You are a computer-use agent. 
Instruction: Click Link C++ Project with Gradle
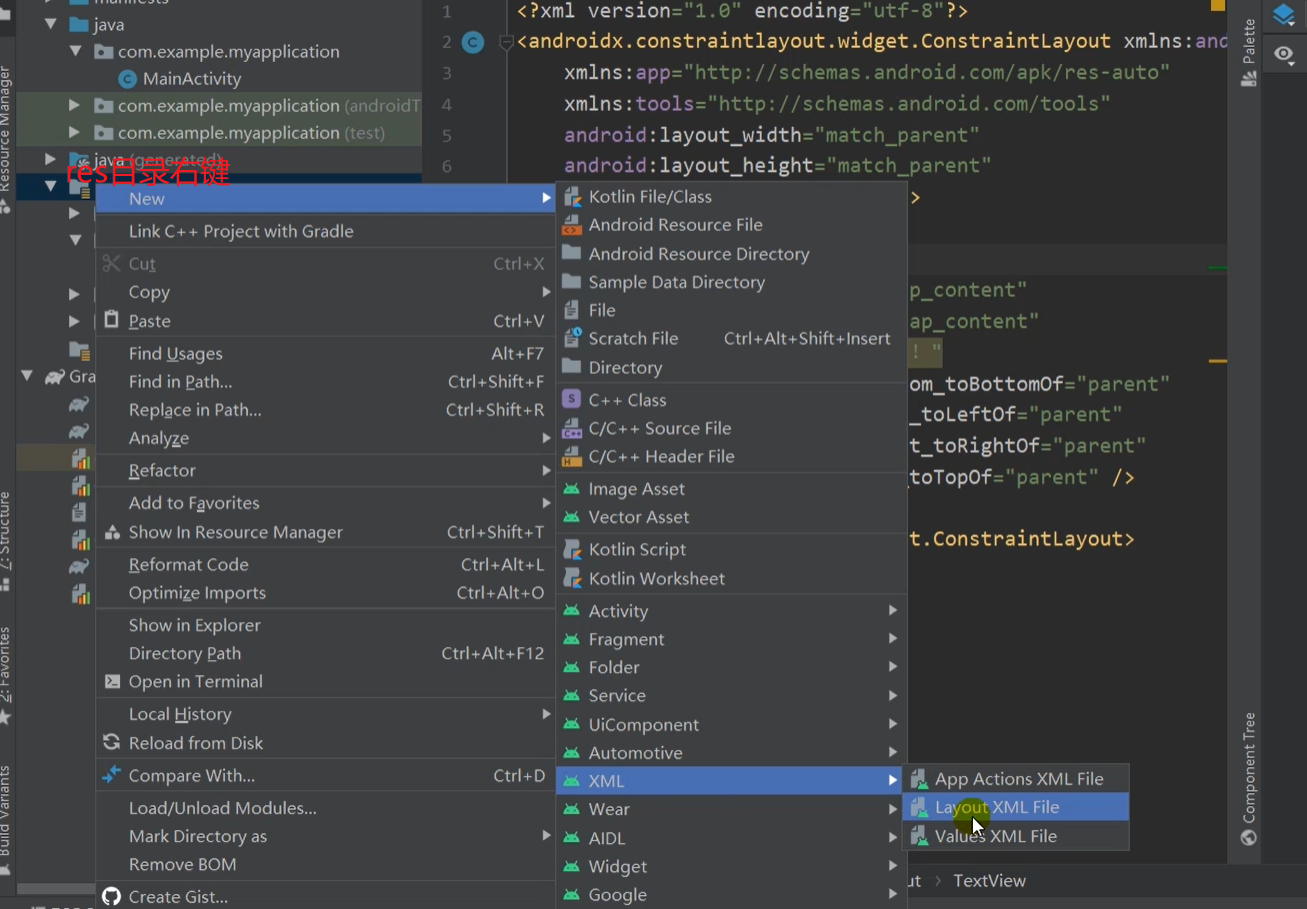pyautogui.click(x=325, y=231)
